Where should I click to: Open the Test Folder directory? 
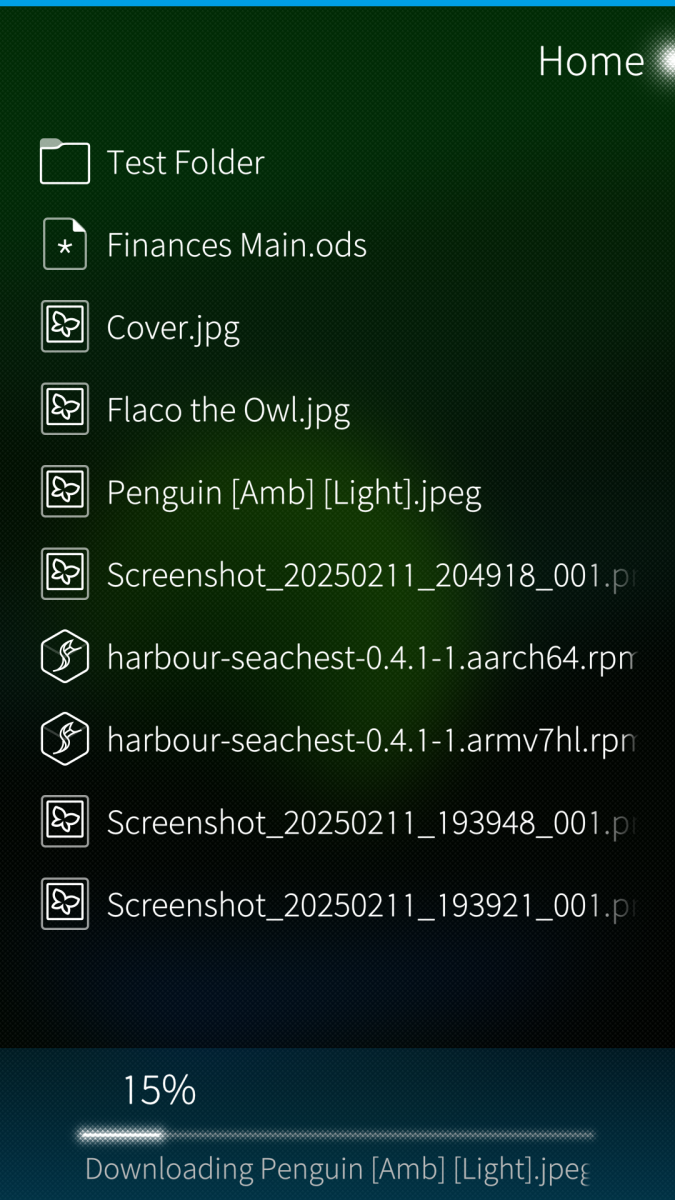point(186,162)
